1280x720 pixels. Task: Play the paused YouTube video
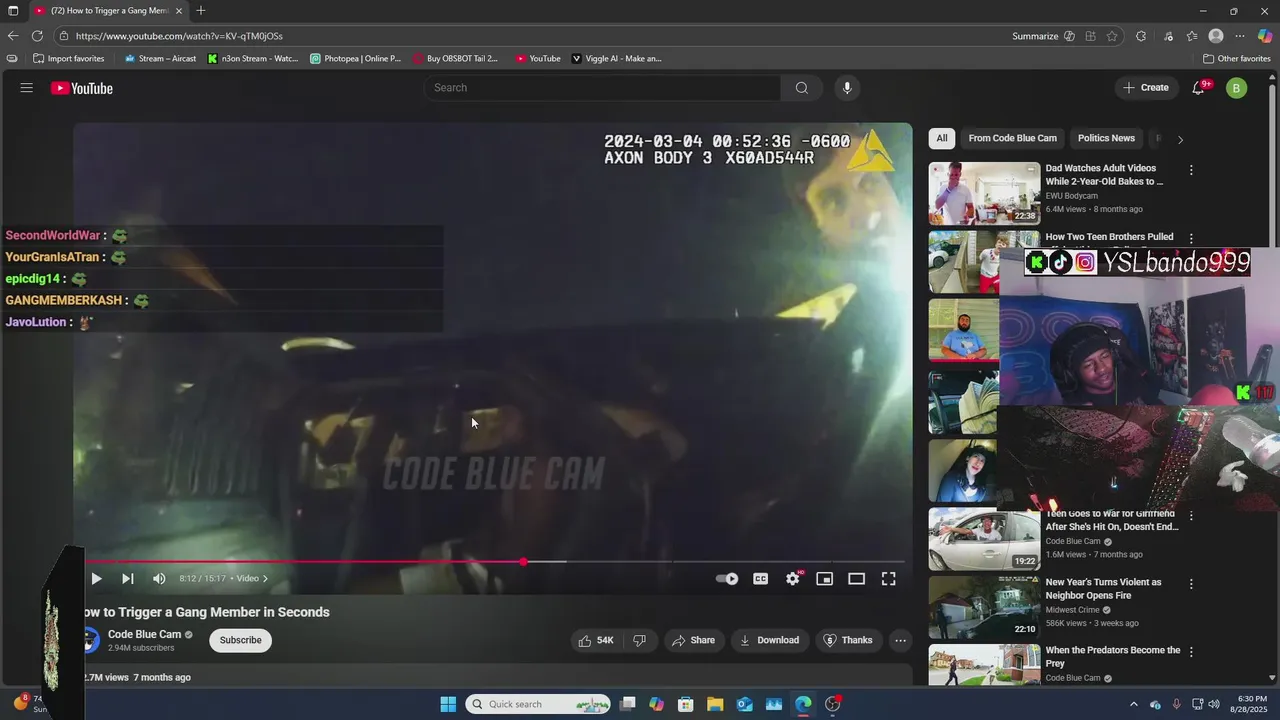pyautogui.click(x=96, y=578)
